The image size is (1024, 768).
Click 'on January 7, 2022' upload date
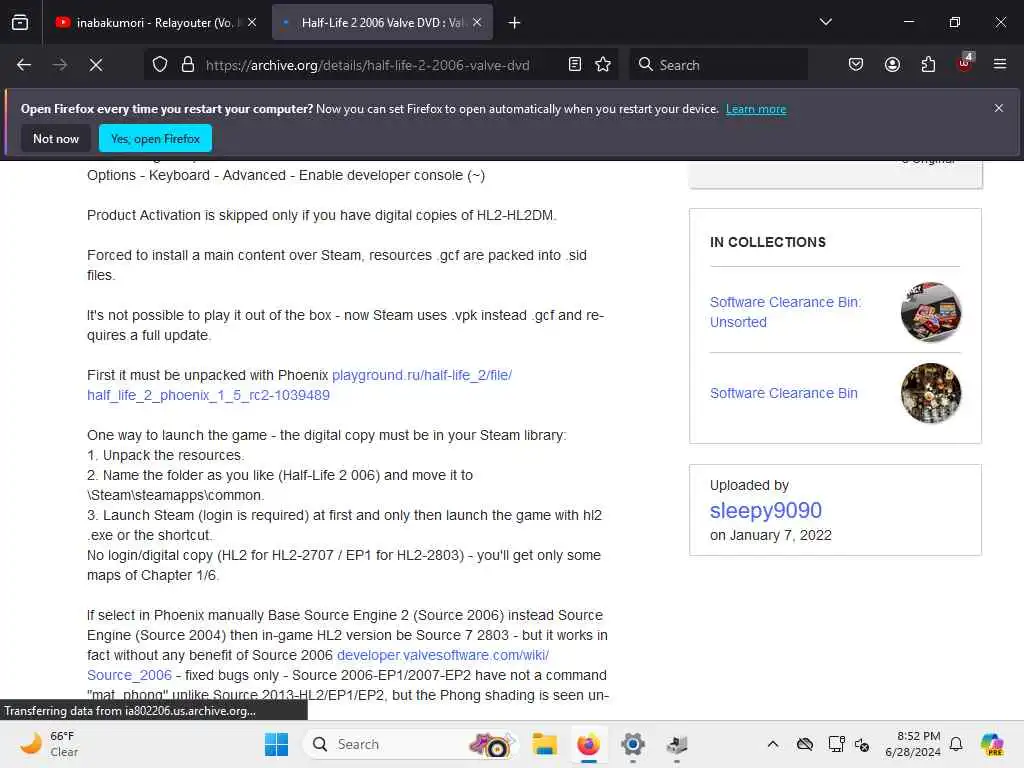[x=771, y=536]
